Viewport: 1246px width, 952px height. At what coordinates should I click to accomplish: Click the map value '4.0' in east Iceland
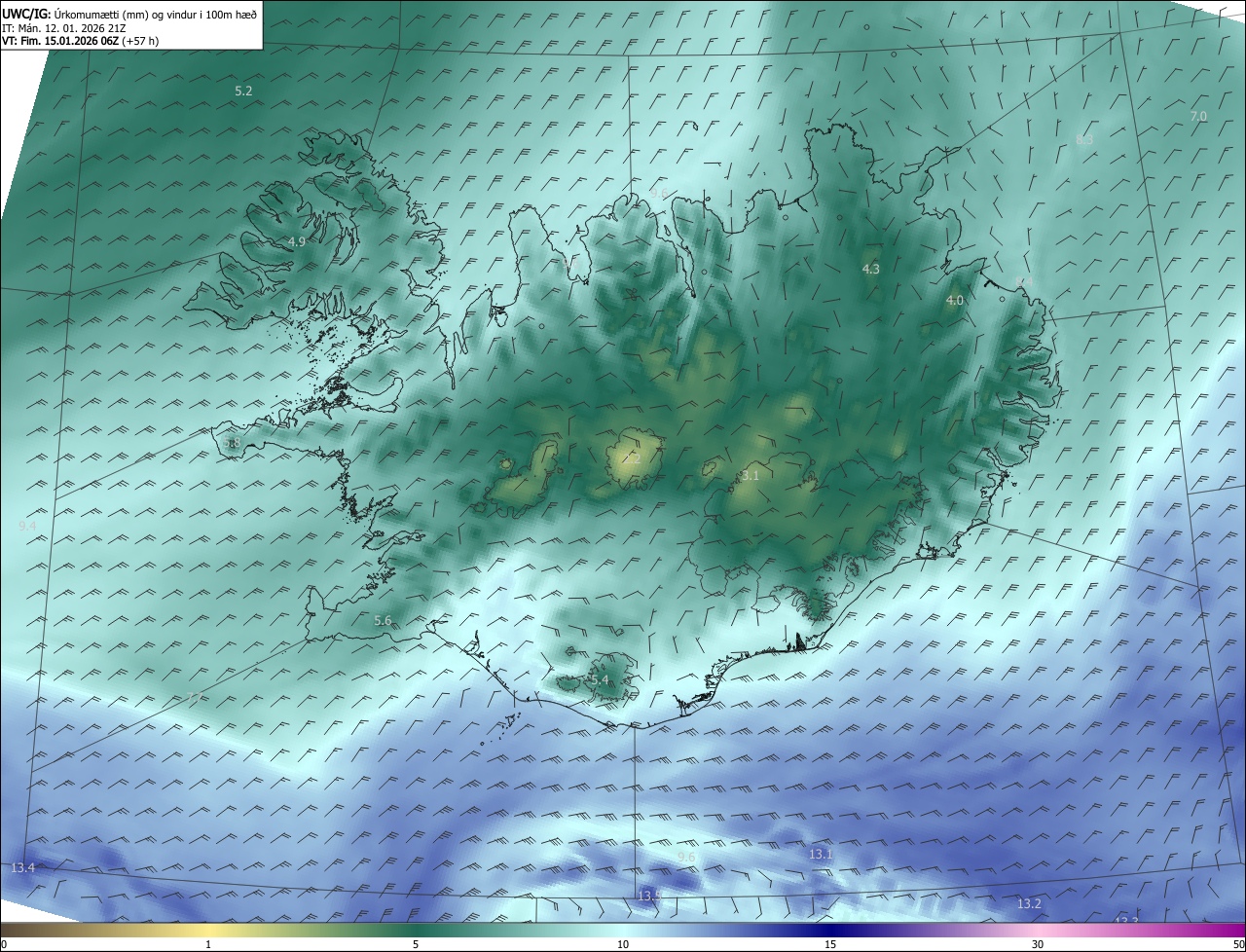(955, 301)
